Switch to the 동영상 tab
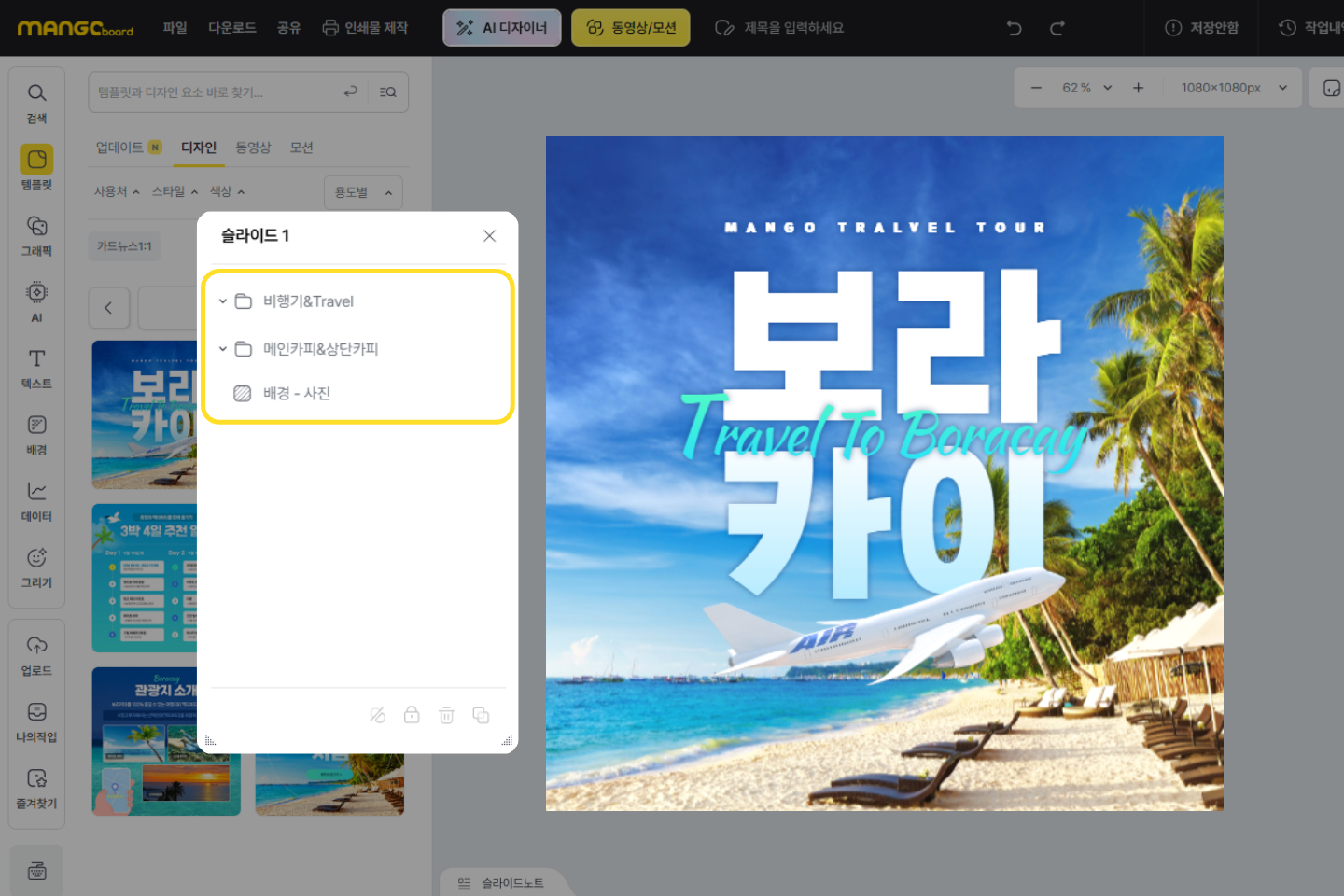The image size is (1344, 896). pos(253,147)
